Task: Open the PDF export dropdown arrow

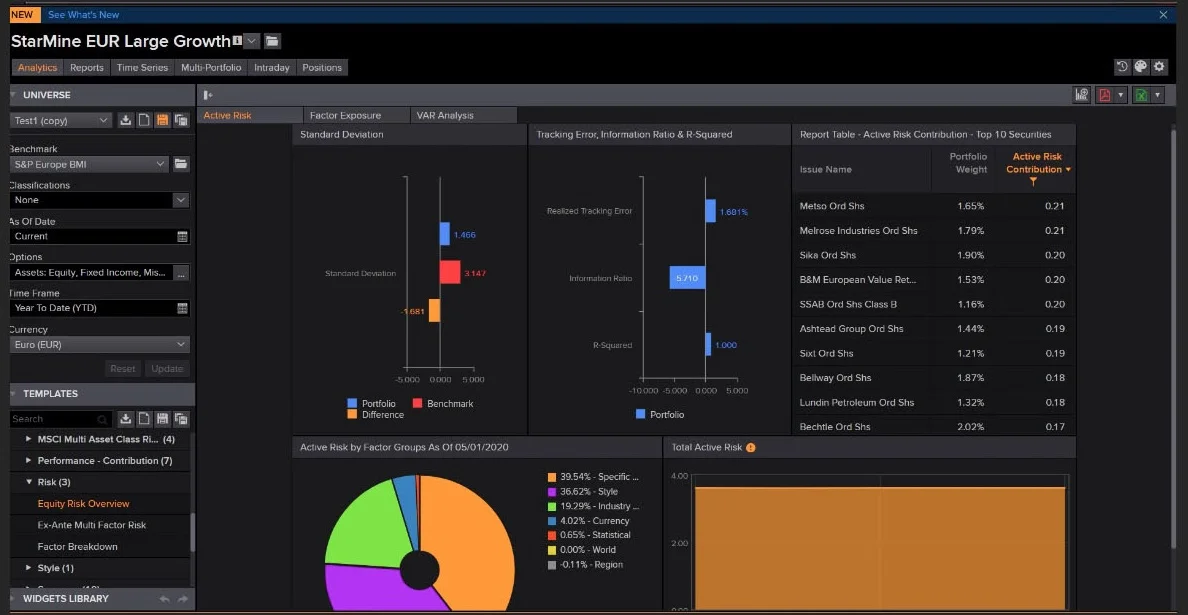Action: [1121, 95]
